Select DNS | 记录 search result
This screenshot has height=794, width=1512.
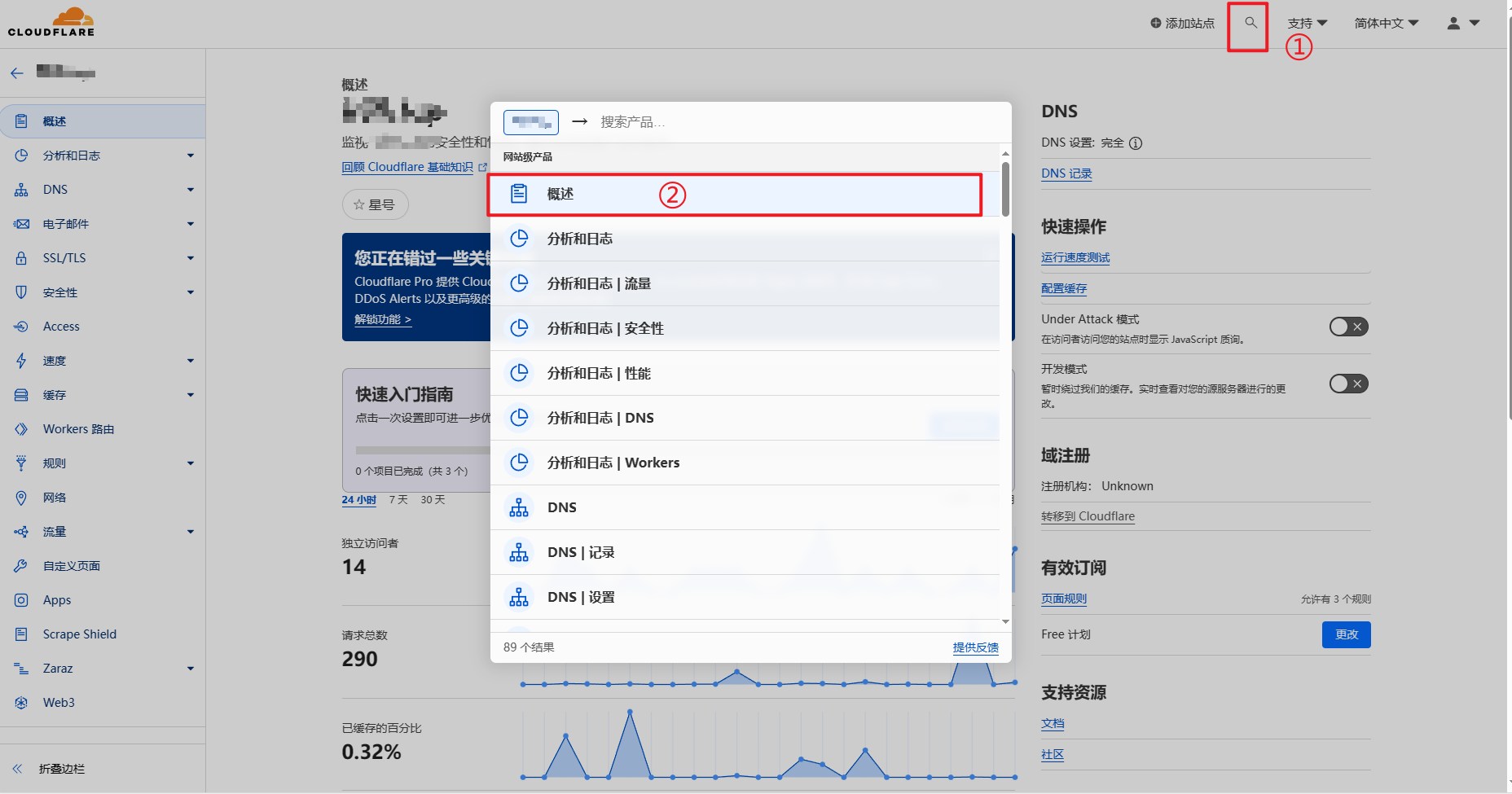[x=745, y=552]
